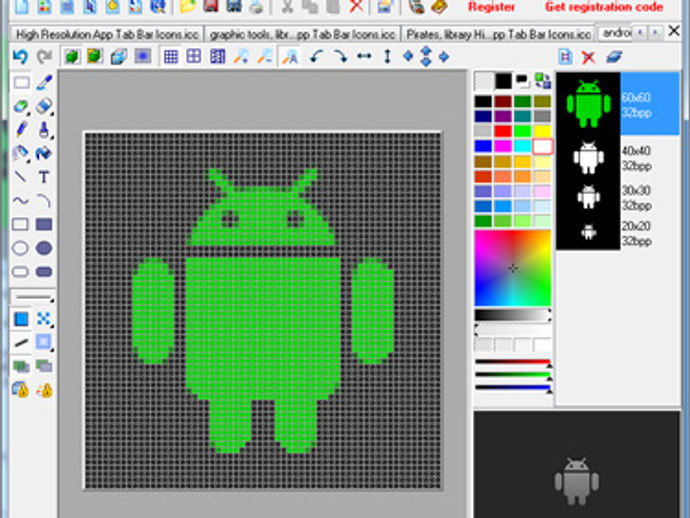The image size is (690, 518).
Task: Select the wavy curve tool
Action: [21, 201]
